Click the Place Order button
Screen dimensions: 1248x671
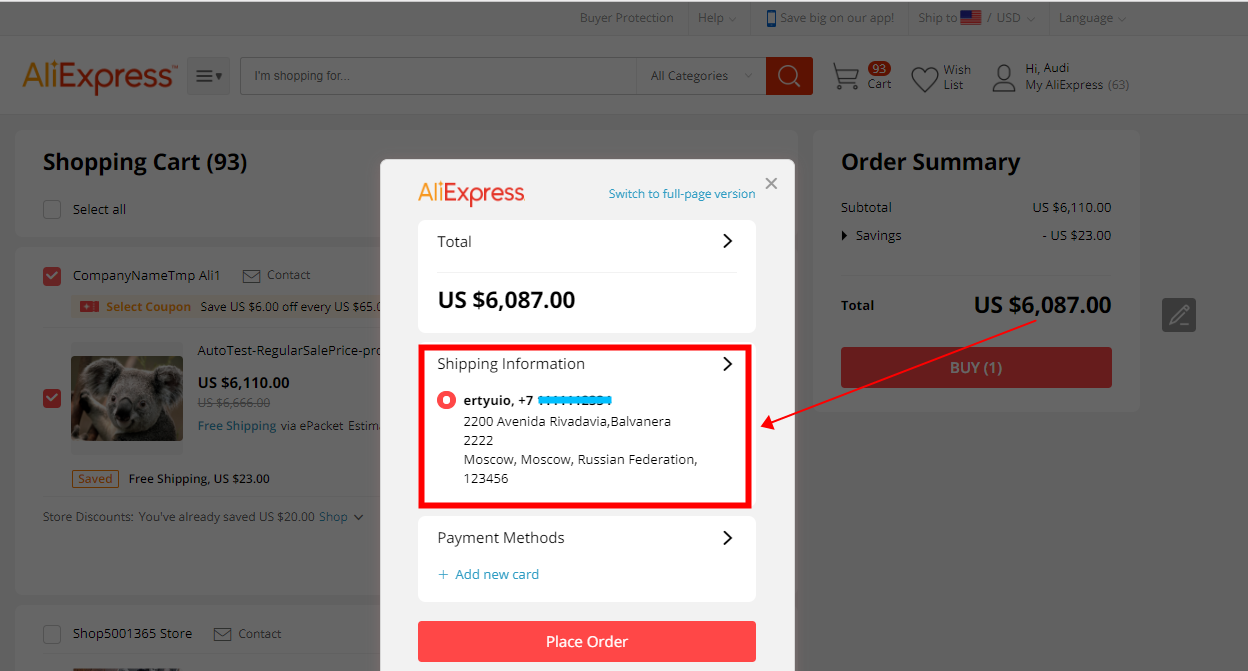click(587, 641)
